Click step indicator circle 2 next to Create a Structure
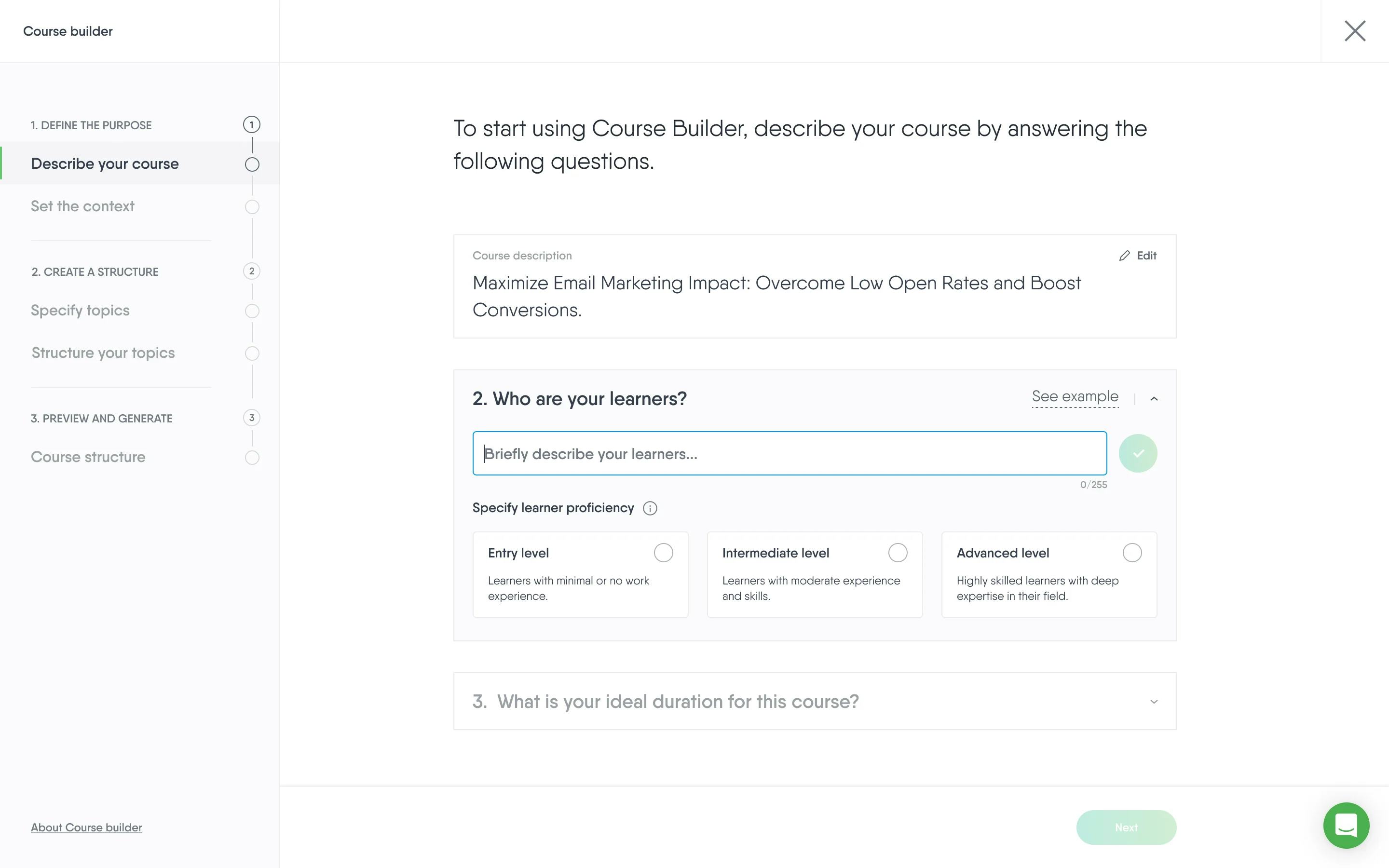The width and height of the screenshot is (1389, 868). 253,271
